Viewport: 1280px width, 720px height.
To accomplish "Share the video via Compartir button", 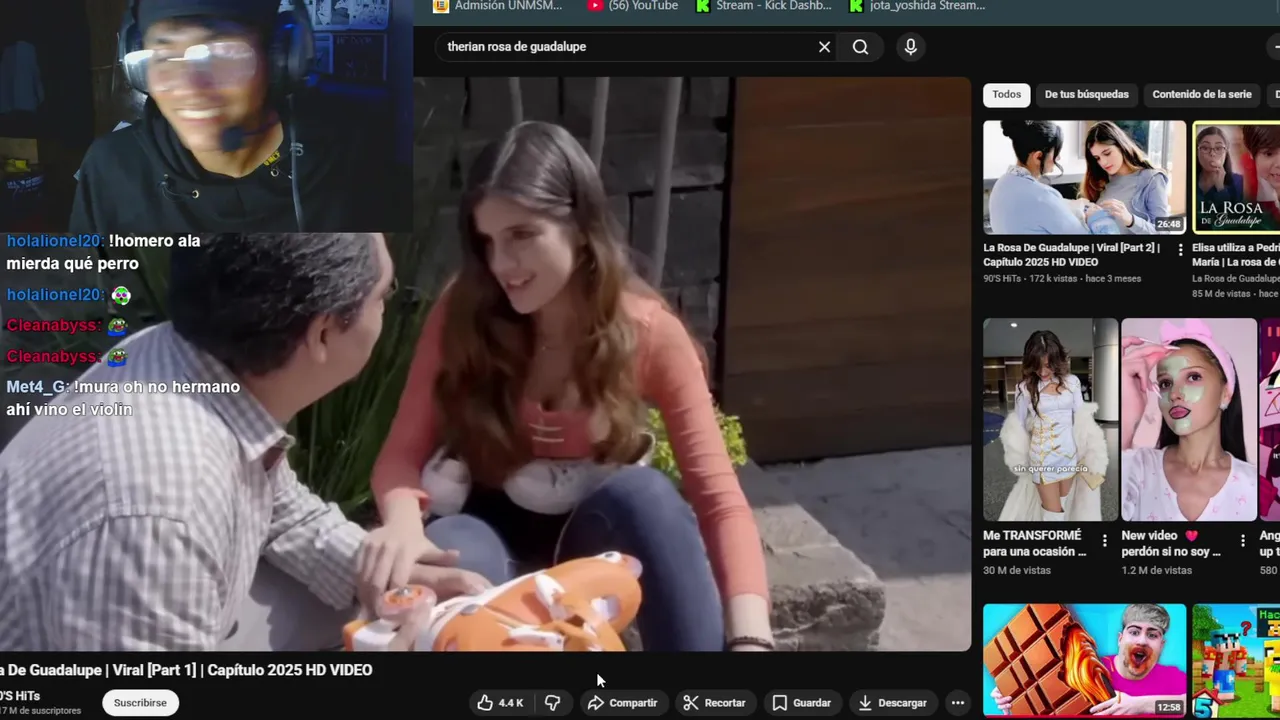I will pos(622,703).
